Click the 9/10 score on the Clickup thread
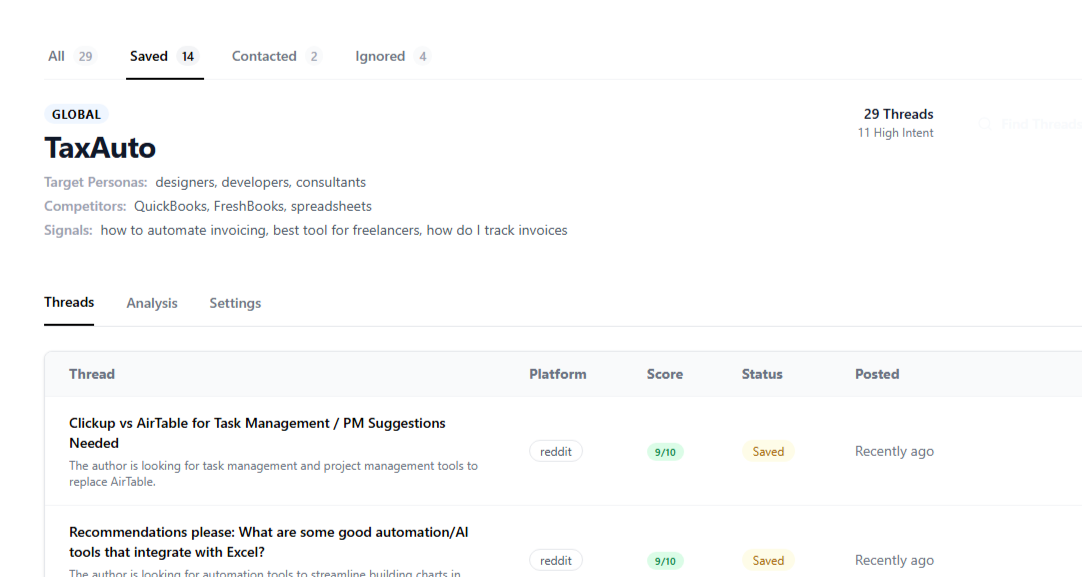The width and height of the screenshot is (1082, 577). coord(665,452)
